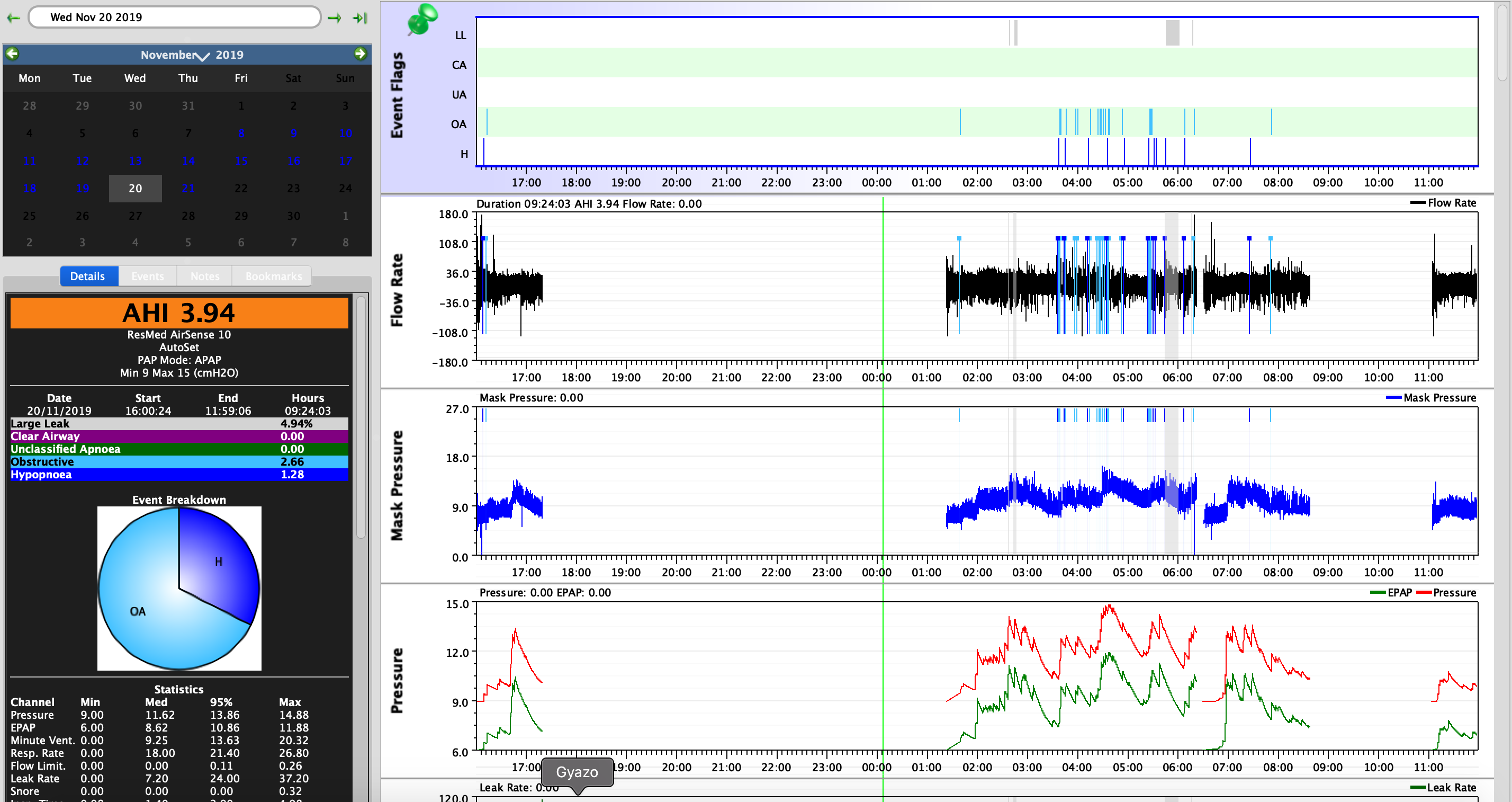The width and height of the screenshot is (1512, 802).
Task: Click the Obstructive blue event row
Action: pos(179,461)
